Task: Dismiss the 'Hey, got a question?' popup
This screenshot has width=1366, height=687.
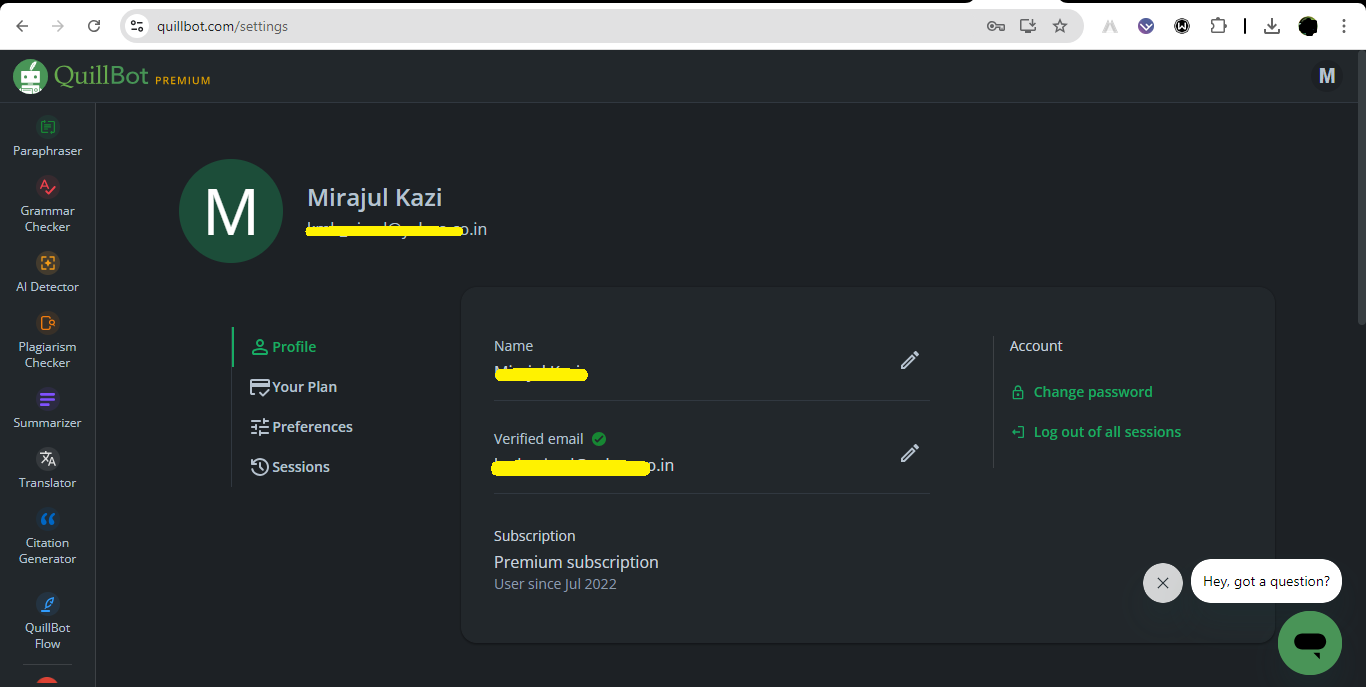Action: [1162, 582]
